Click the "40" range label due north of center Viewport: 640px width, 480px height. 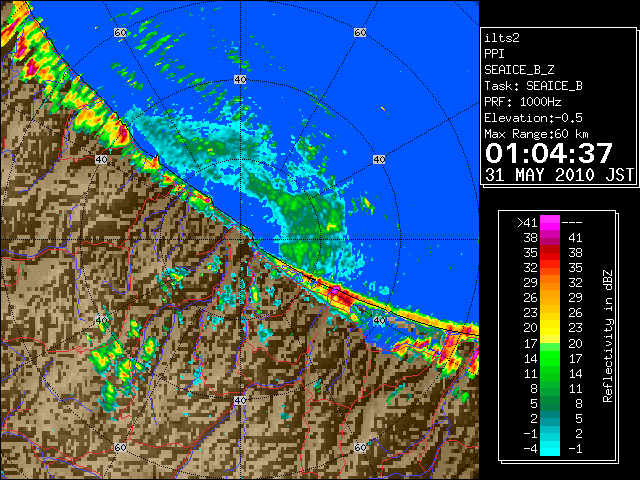tap(240, 80)
